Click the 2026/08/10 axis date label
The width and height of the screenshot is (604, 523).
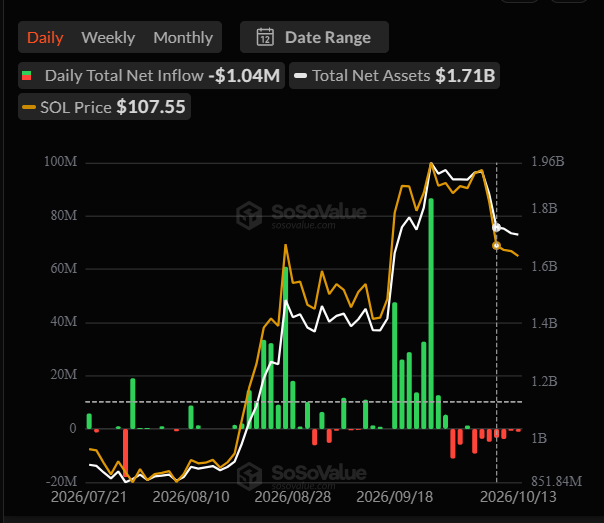(x=191, y=497)
